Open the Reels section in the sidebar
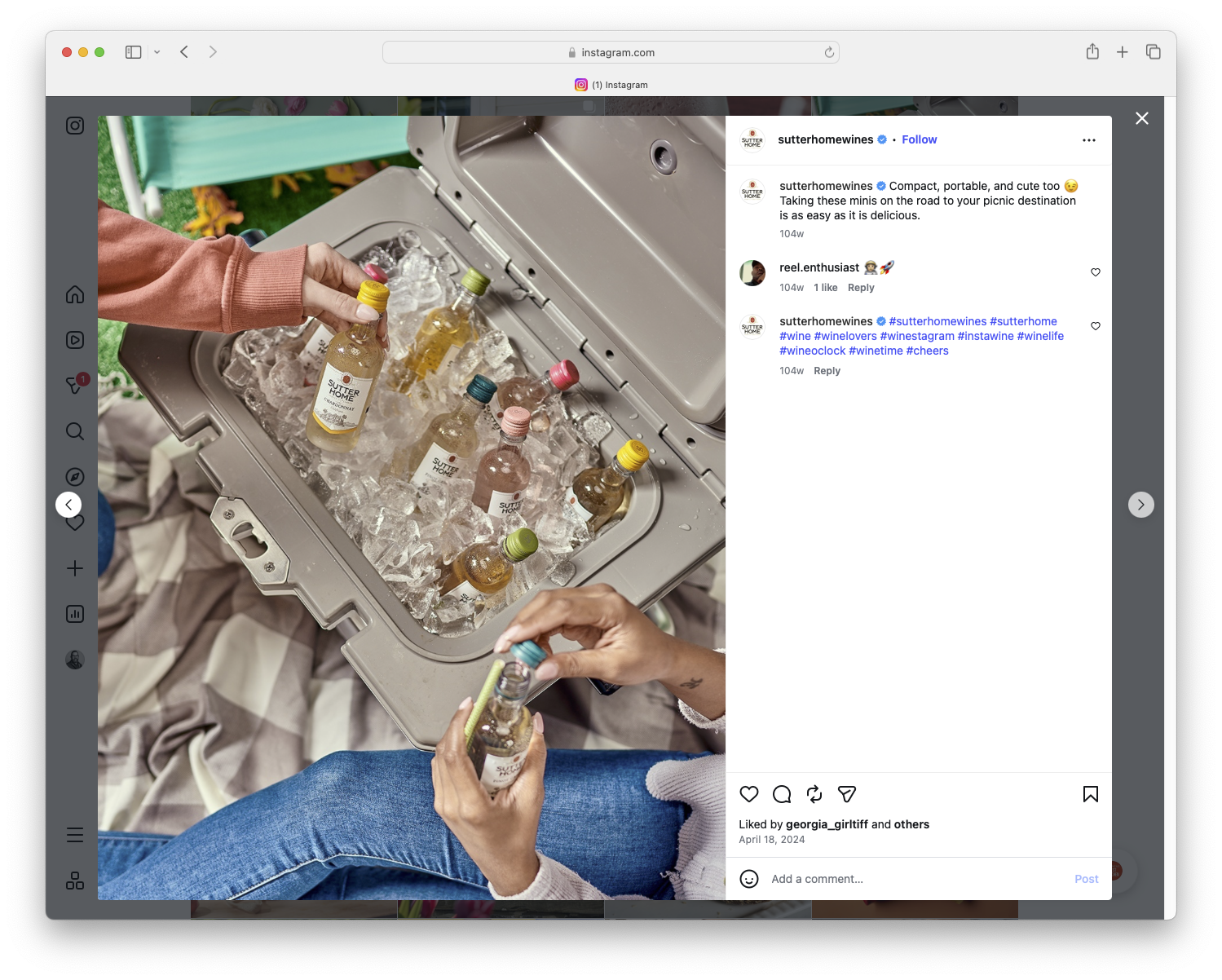Screen dimensions: 1222x980 [74, 340]
